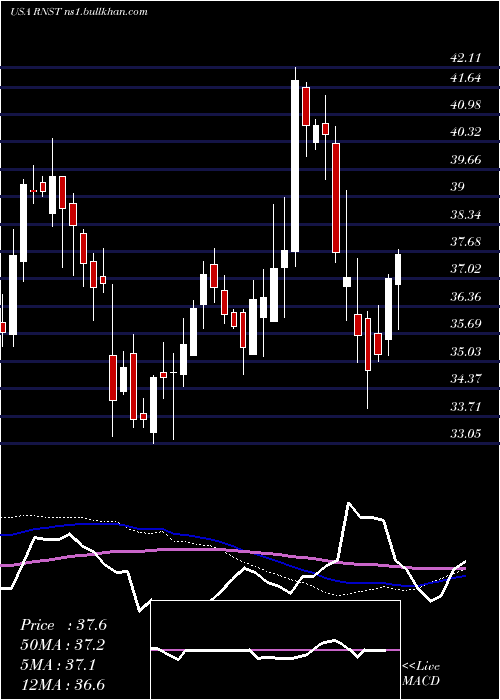Click the 38.34 price level label
This screenshot has height=700, width=500.
pyautogui.click(x=466, y=215)
